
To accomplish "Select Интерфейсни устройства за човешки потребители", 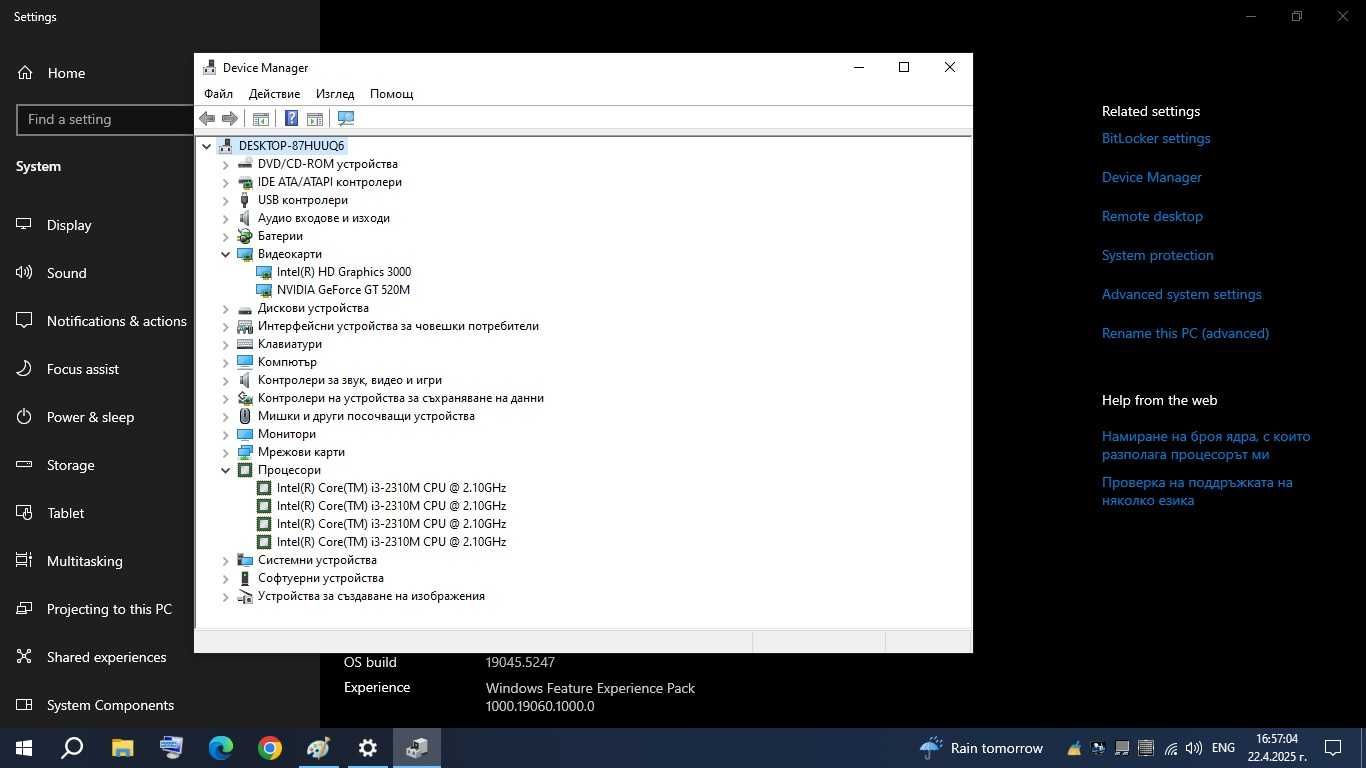I will point(398,326).
